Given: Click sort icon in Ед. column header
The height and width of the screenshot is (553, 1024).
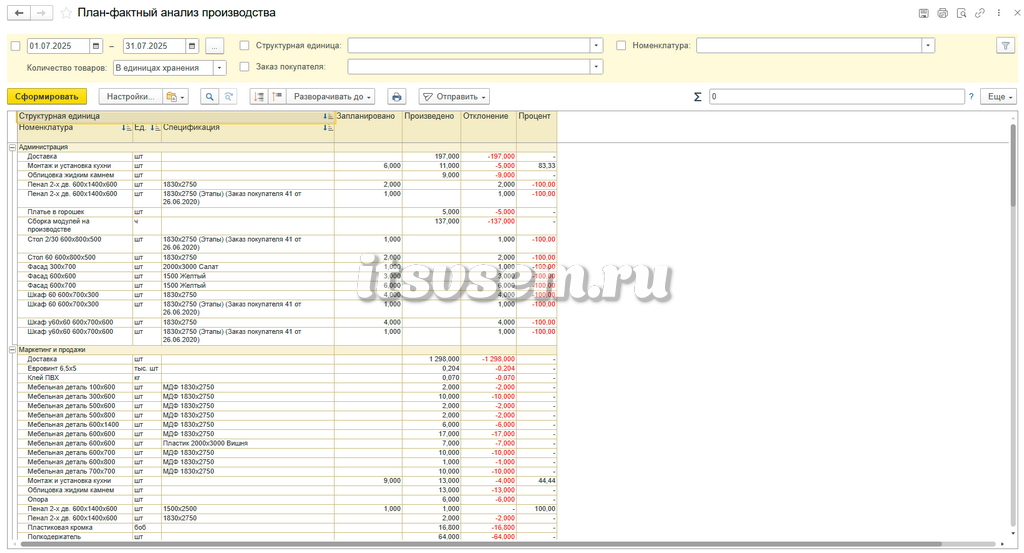Looking at the screenshot, I should pyautogui.click(x=155, y=128).
